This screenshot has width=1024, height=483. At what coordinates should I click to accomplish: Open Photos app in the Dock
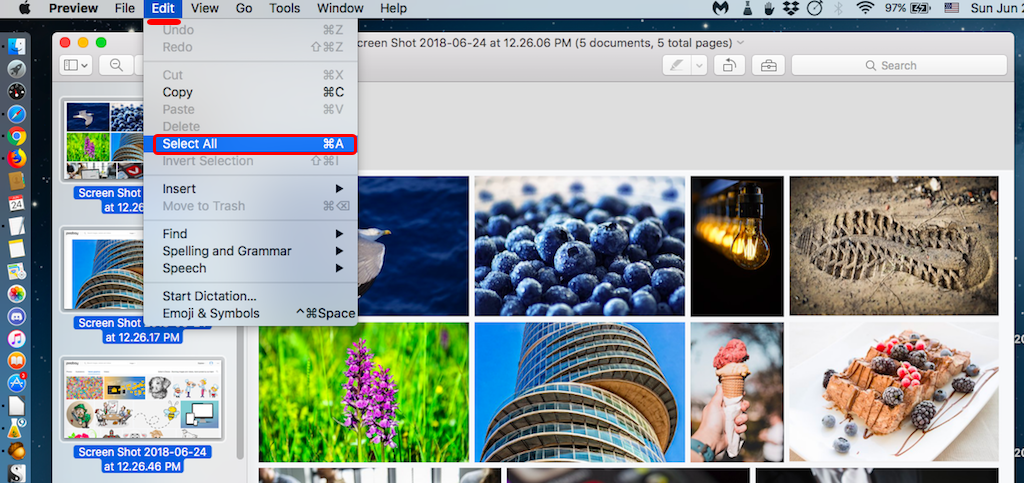coord(17,294)
